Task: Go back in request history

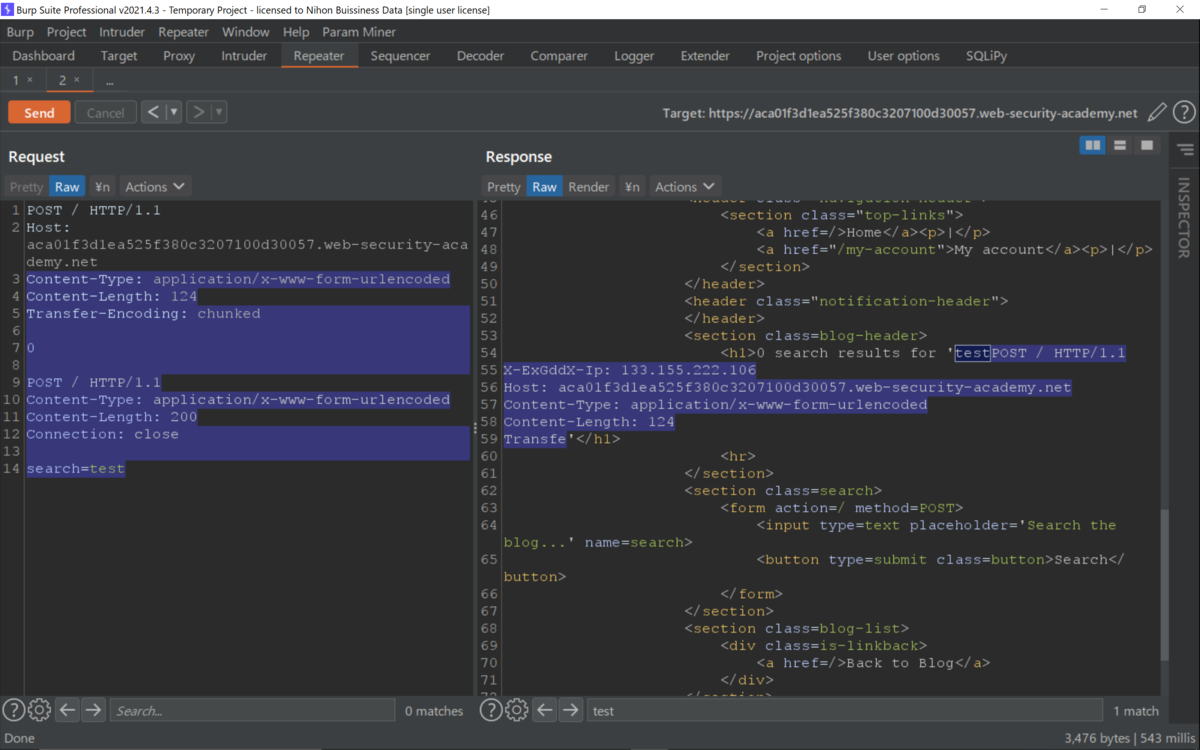Action: coord(153,112)
